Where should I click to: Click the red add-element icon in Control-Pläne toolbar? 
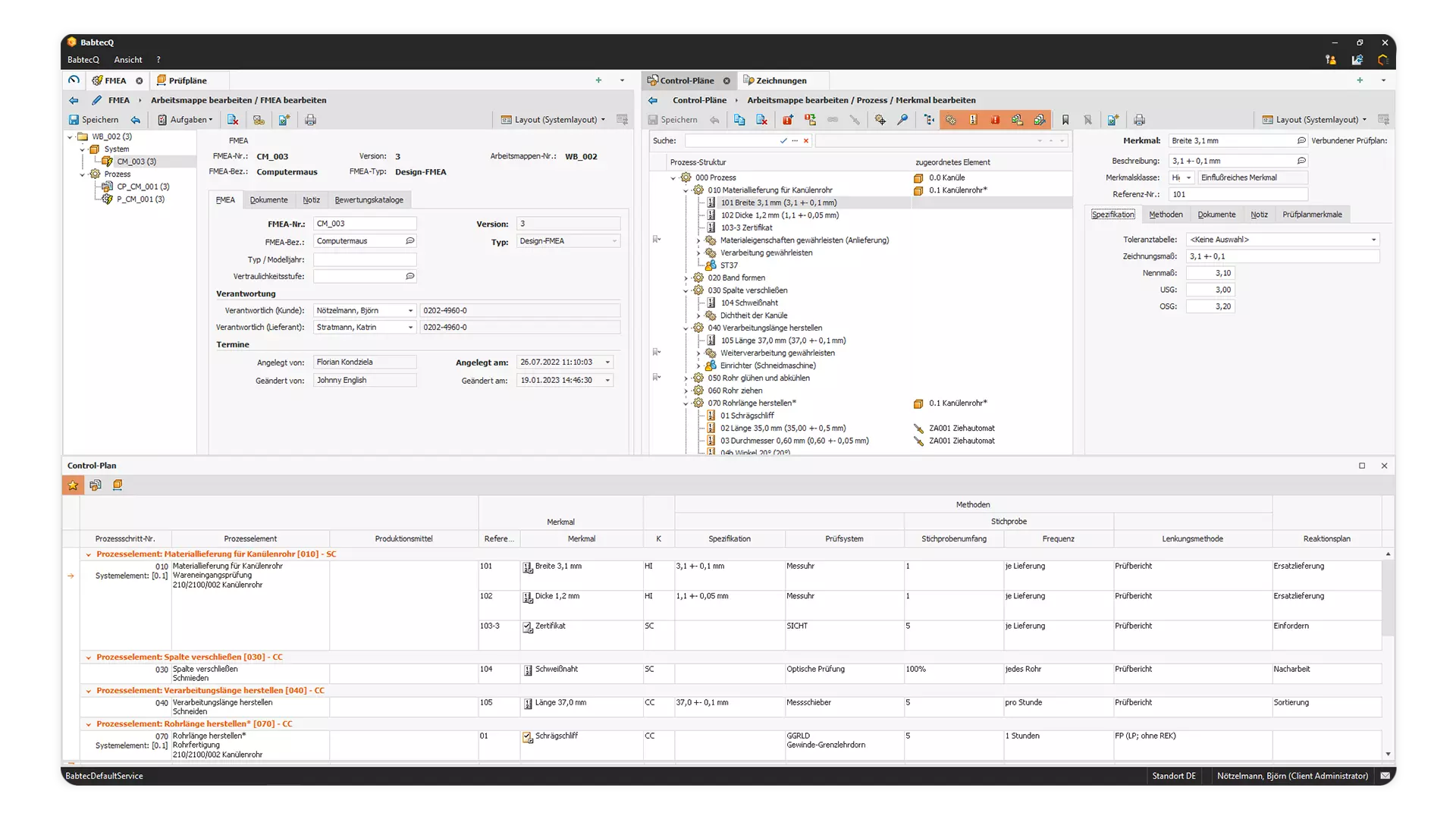click(788, 120)
